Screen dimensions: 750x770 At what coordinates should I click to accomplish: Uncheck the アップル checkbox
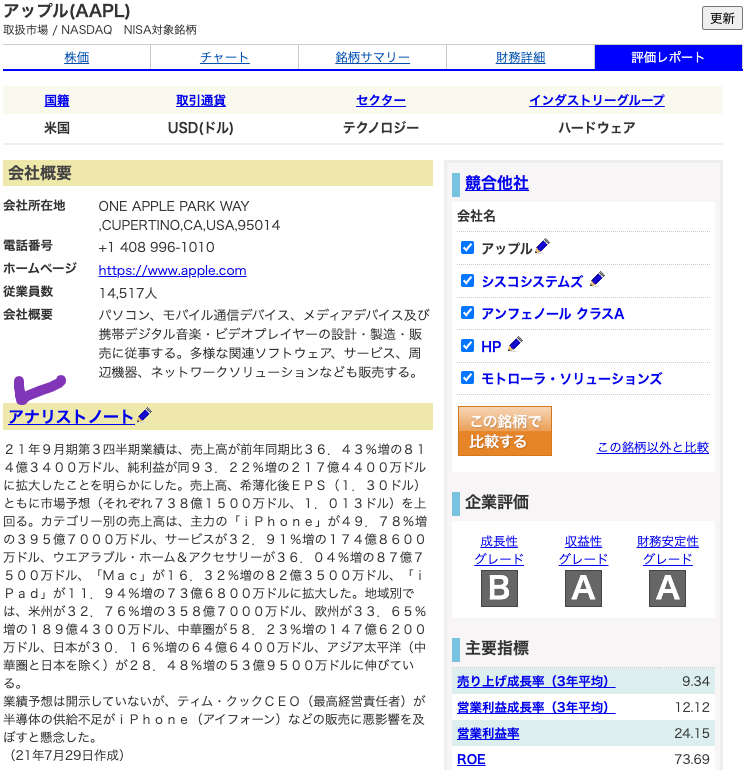(x=468, y=248)
